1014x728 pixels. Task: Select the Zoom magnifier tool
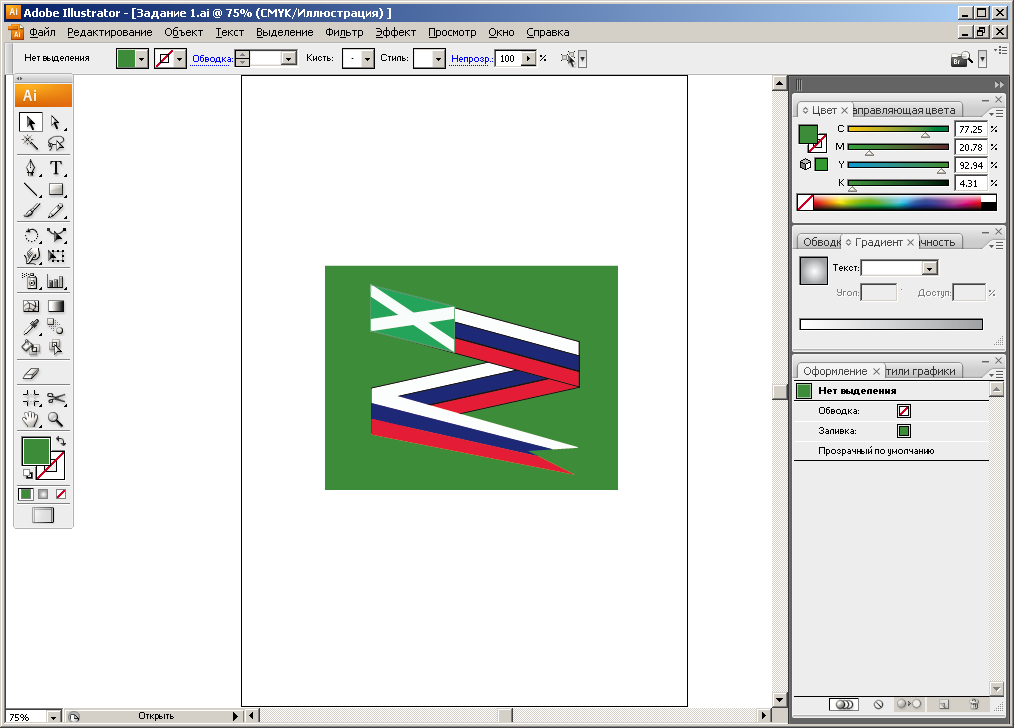pyautogui.click(x=56, y=420)
